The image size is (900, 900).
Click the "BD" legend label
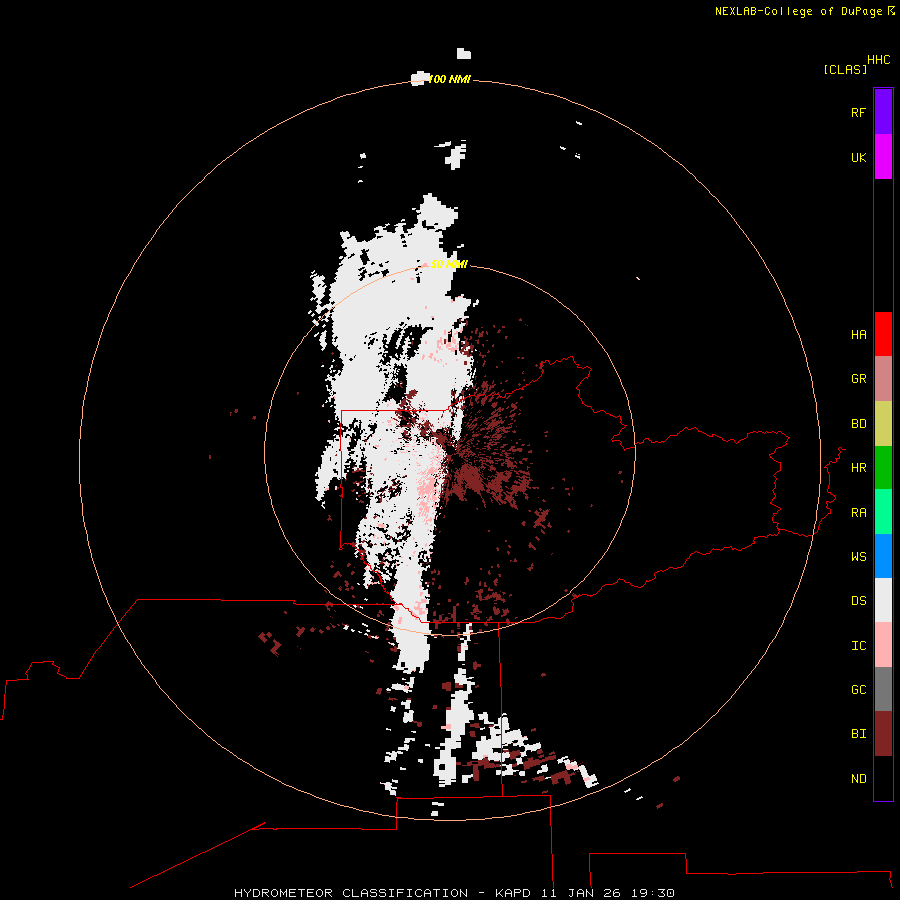click(x=858, y=424)
